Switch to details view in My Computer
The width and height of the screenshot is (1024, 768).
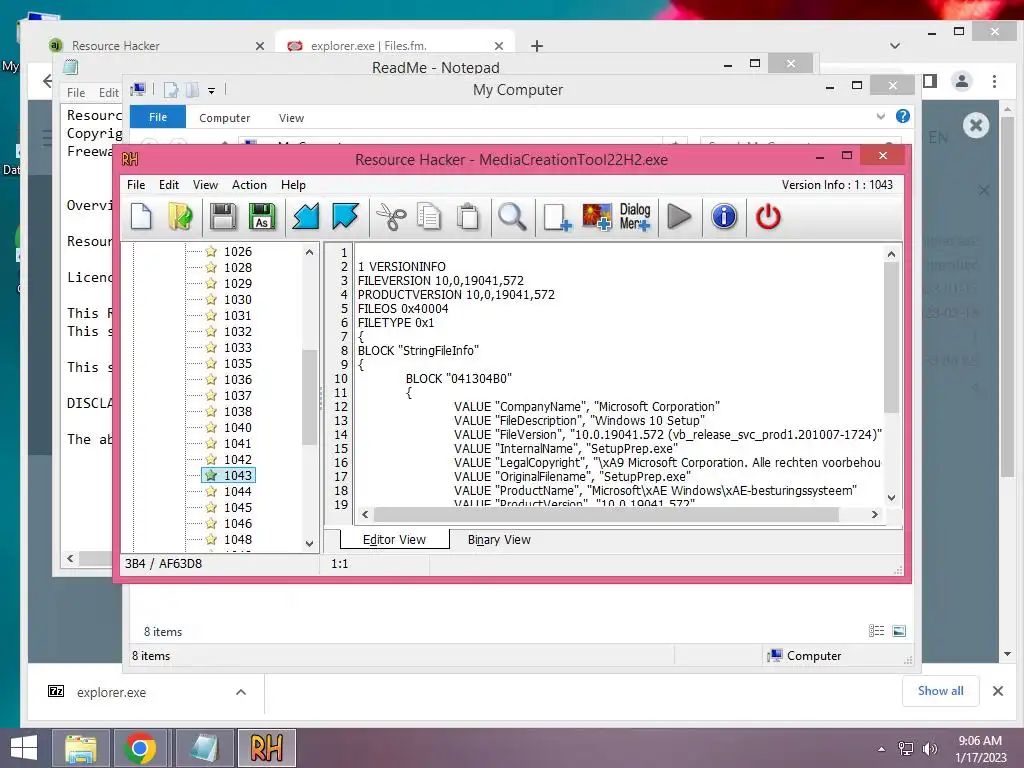click(x=876, y=631)
